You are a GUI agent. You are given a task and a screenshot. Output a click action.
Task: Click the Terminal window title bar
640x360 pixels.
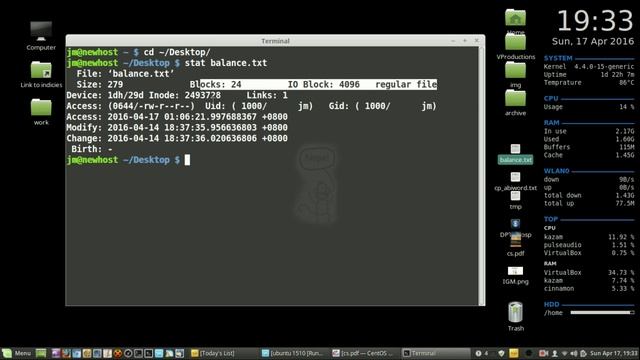point(275,41)
